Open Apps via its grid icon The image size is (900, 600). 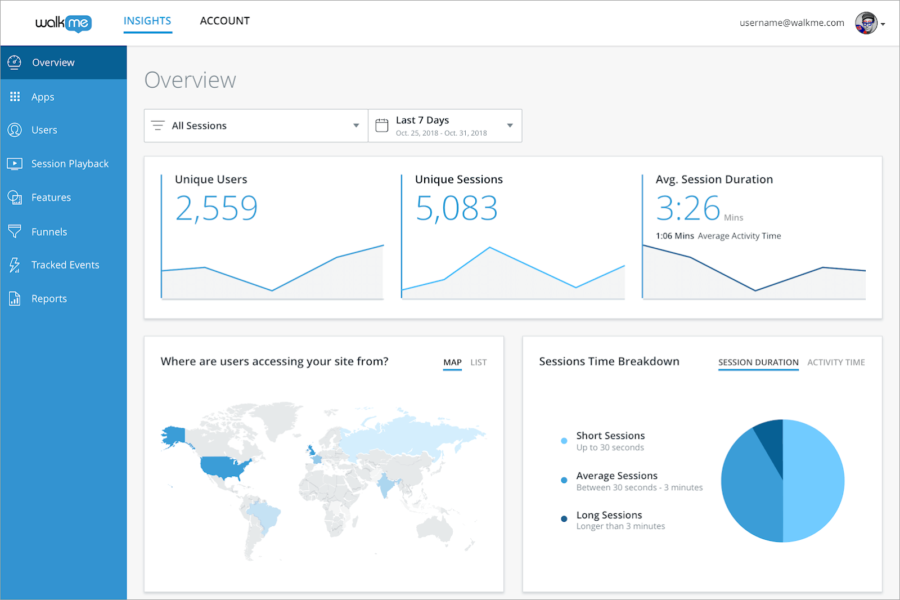tap(14, 97)
